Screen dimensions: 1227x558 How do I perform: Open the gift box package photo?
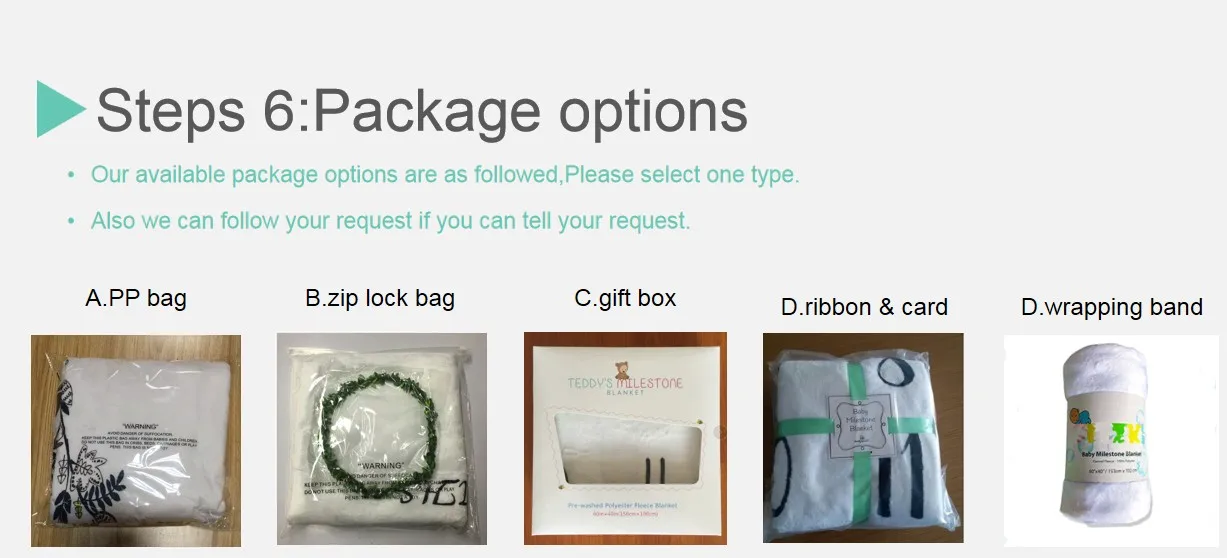(x=625, y=438)
